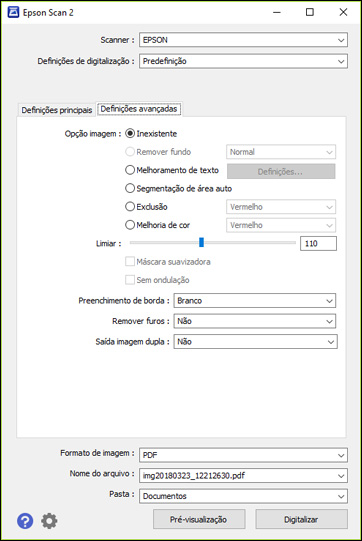The width and height of the screenshot is (362, 541).
Task: Select the Melhoria de cor radio button
Action: pos(130,225)
